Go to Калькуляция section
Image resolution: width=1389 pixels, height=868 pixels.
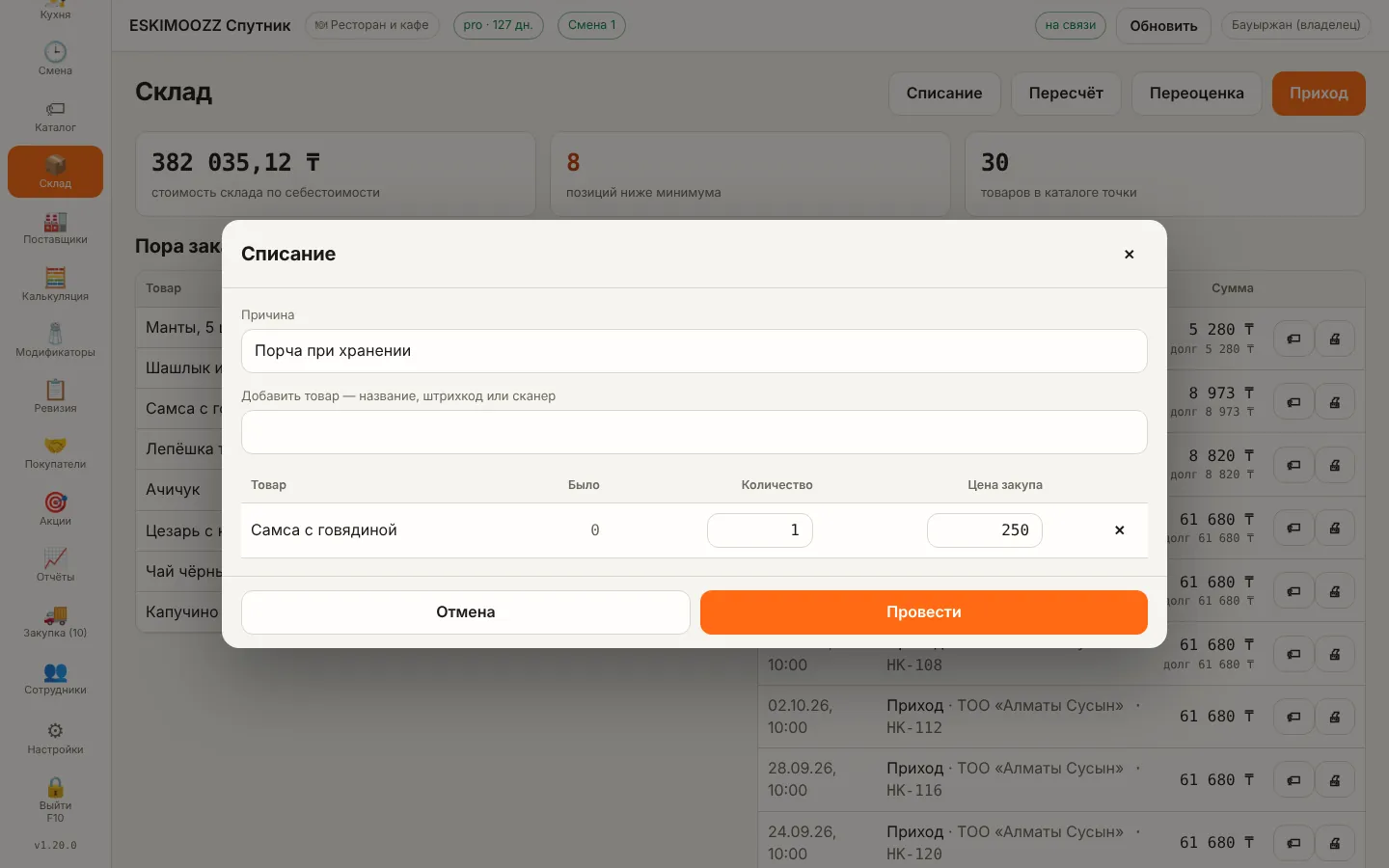coord(55,285)
